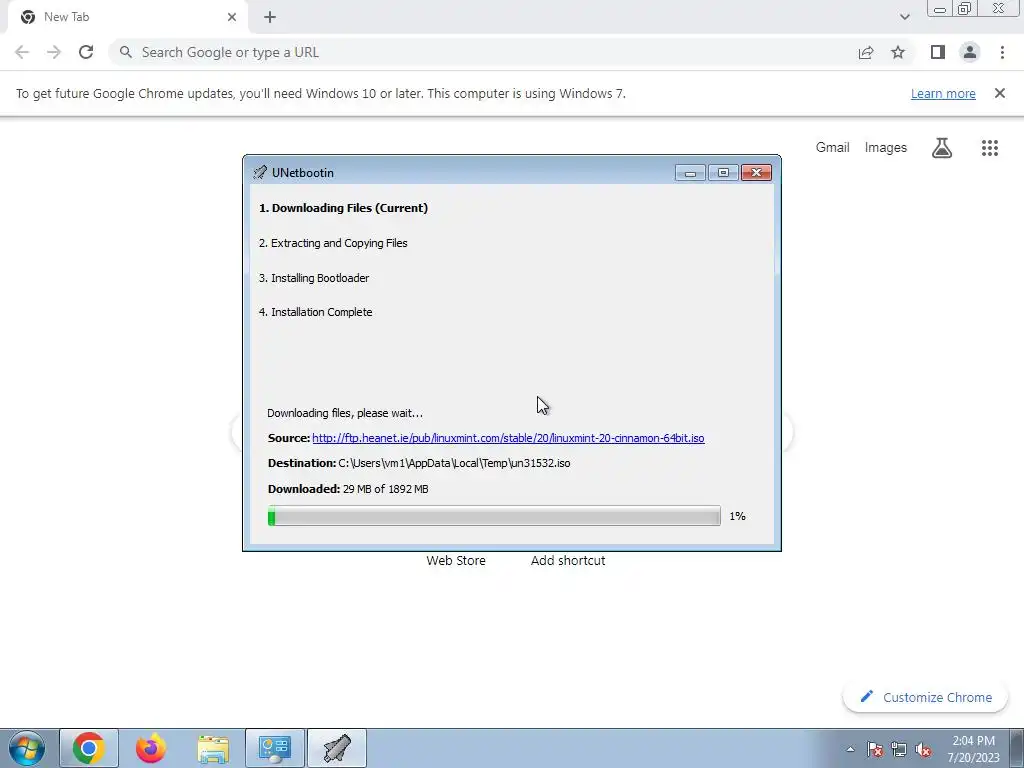Click 'Downloading files, please wait...' text

click(x=345, y=413)
